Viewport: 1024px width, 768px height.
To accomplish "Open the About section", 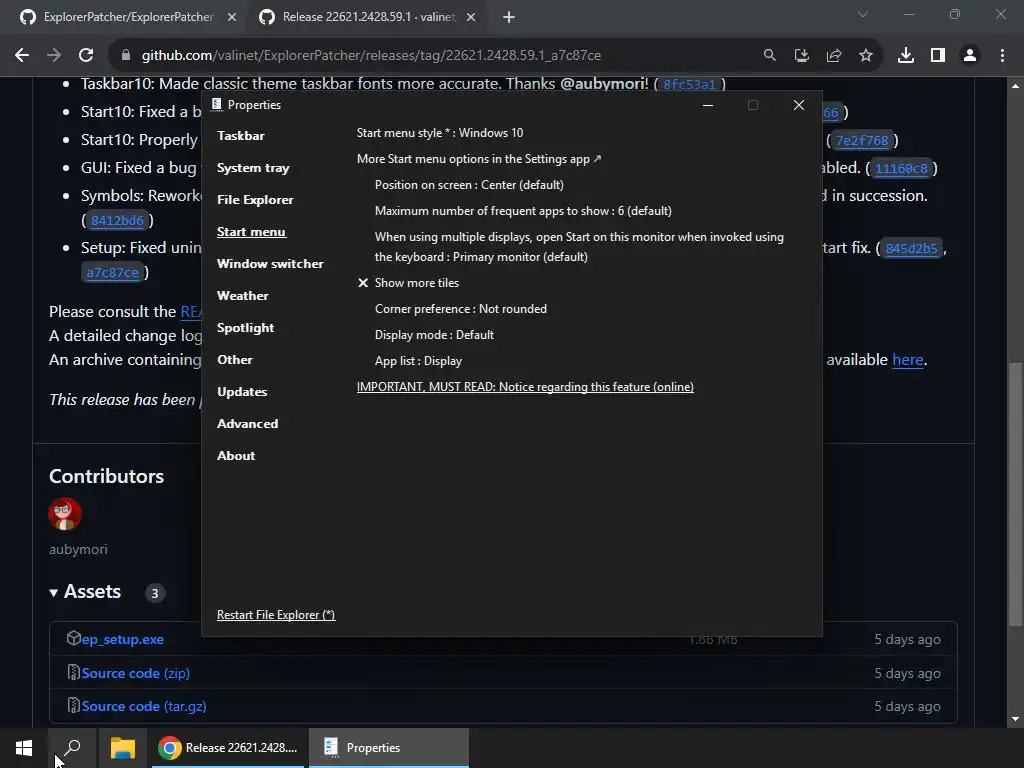I will (236, 456).
